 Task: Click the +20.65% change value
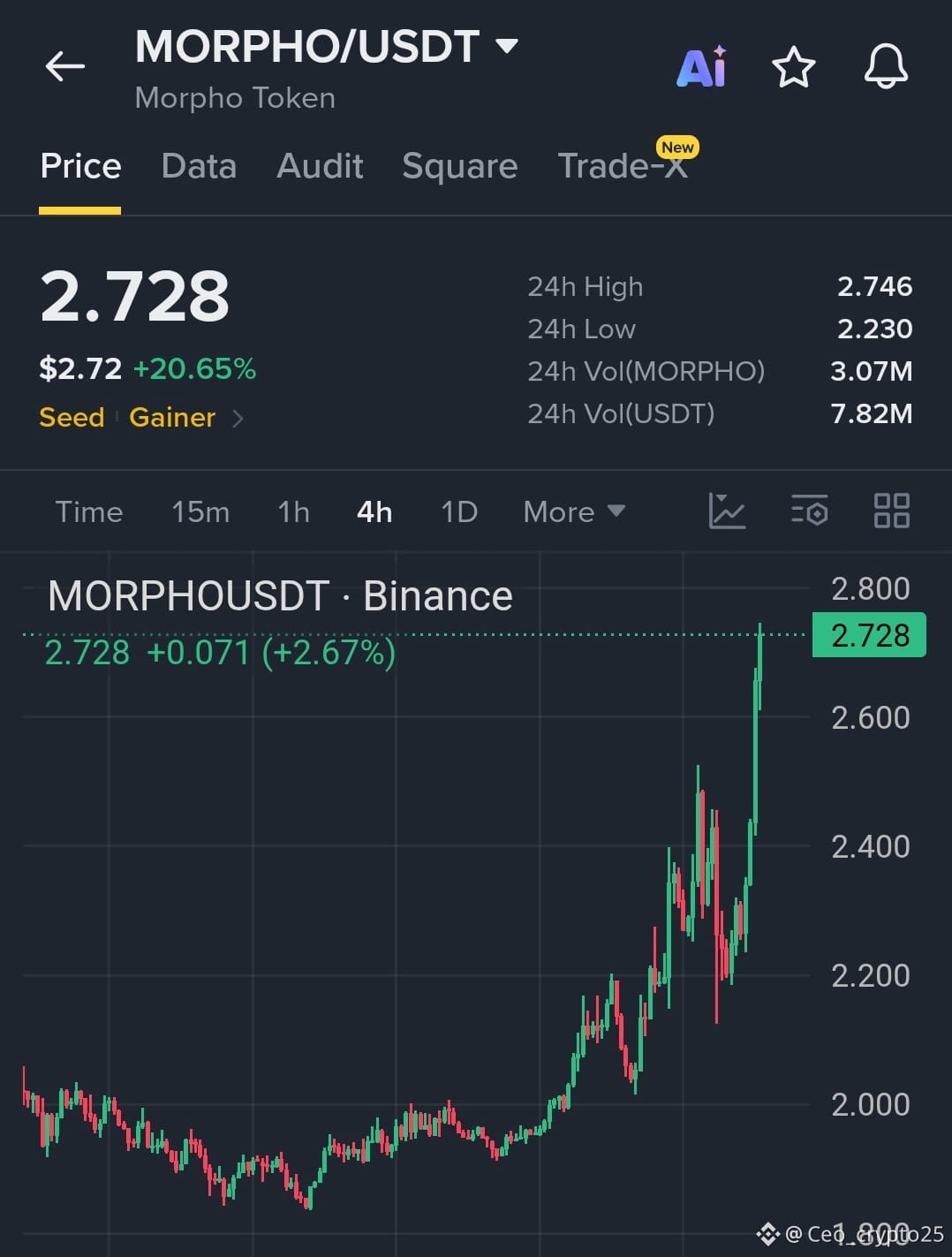[194, 368]
